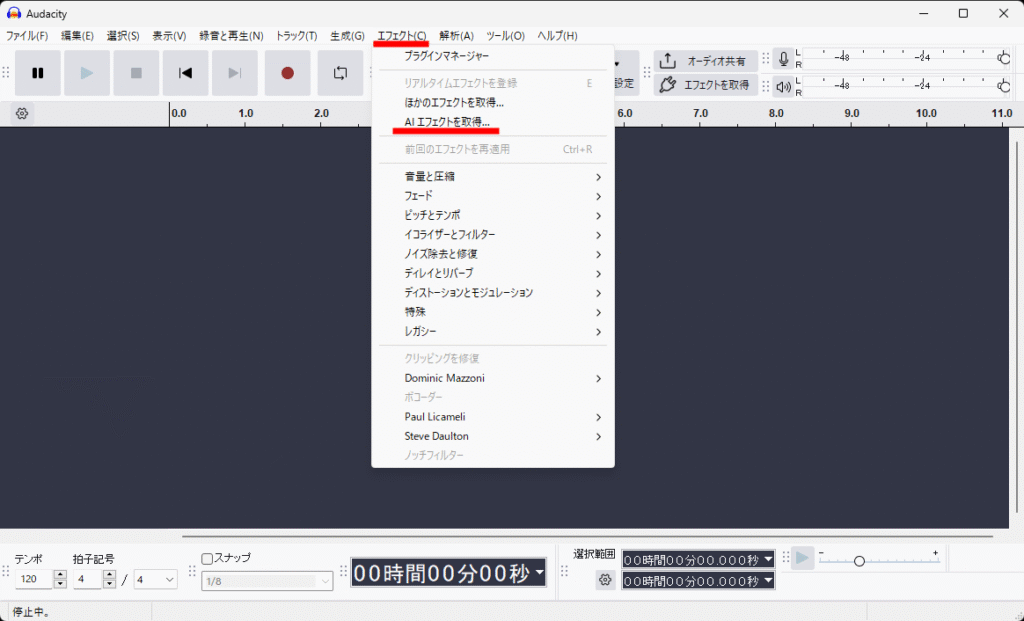Screen dimensions: 1024x621
Task: Expand the ノイズ除去と修復 submenu
Action: tap(492, 254)
